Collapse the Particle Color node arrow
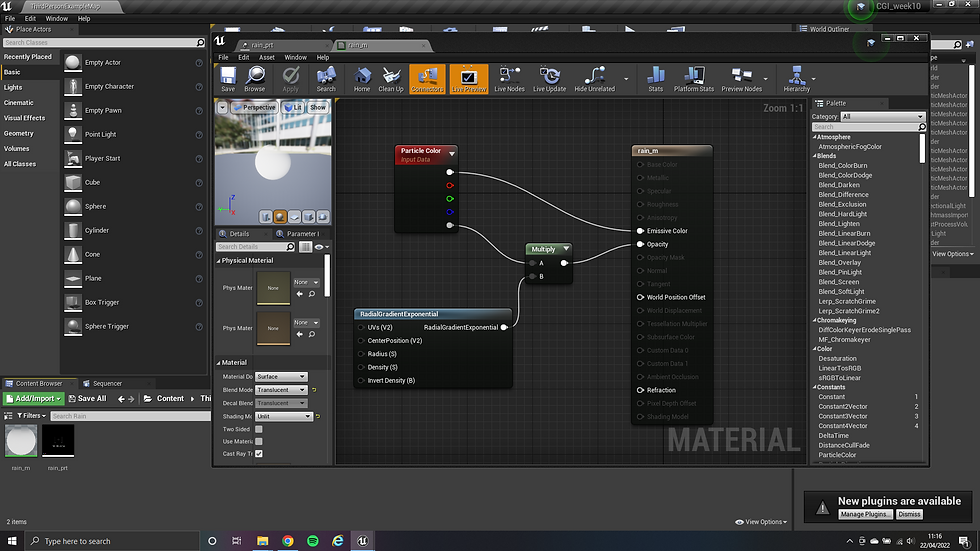Viewport: 980px width, 551px height. (x=452, y=153)
